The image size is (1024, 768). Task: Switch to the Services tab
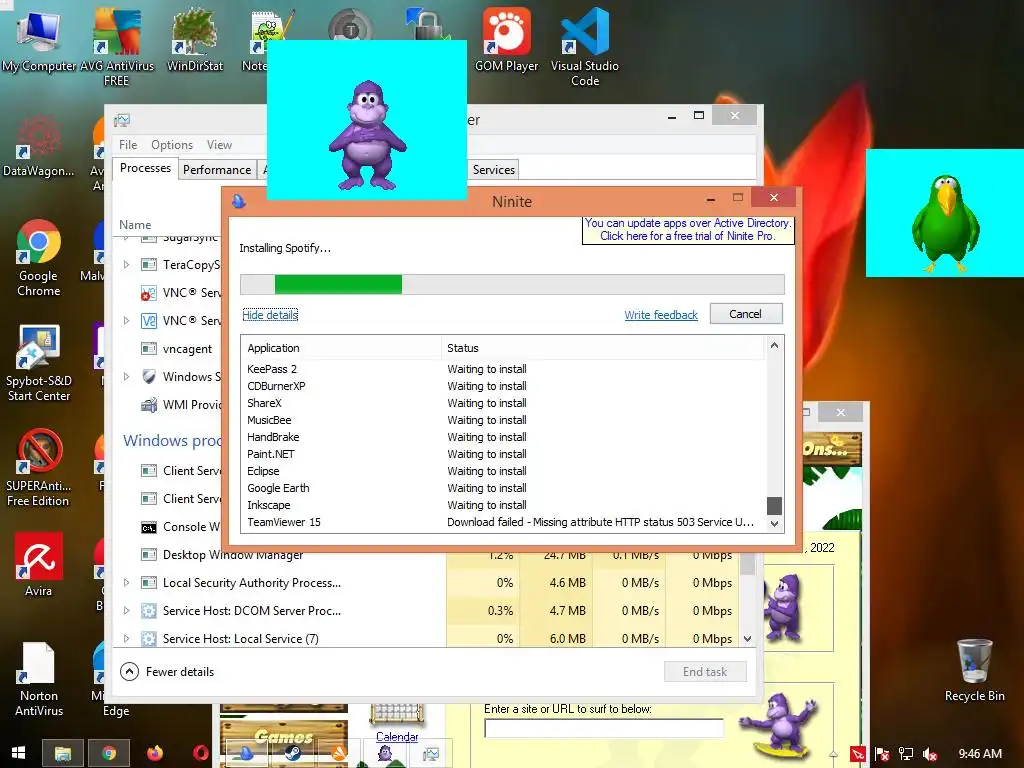point(493,170)
